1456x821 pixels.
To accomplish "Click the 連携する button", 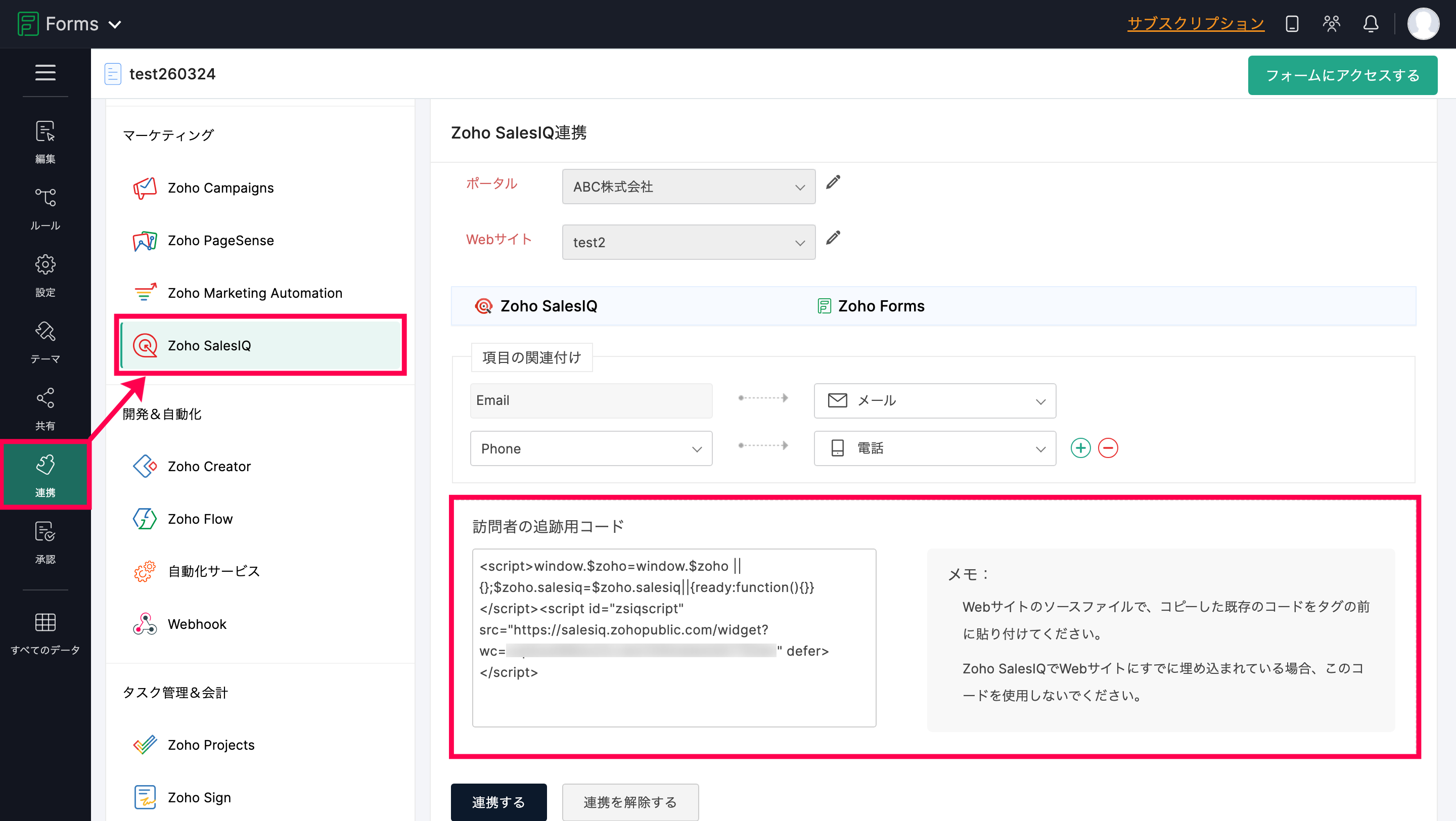I will (498, 802).
